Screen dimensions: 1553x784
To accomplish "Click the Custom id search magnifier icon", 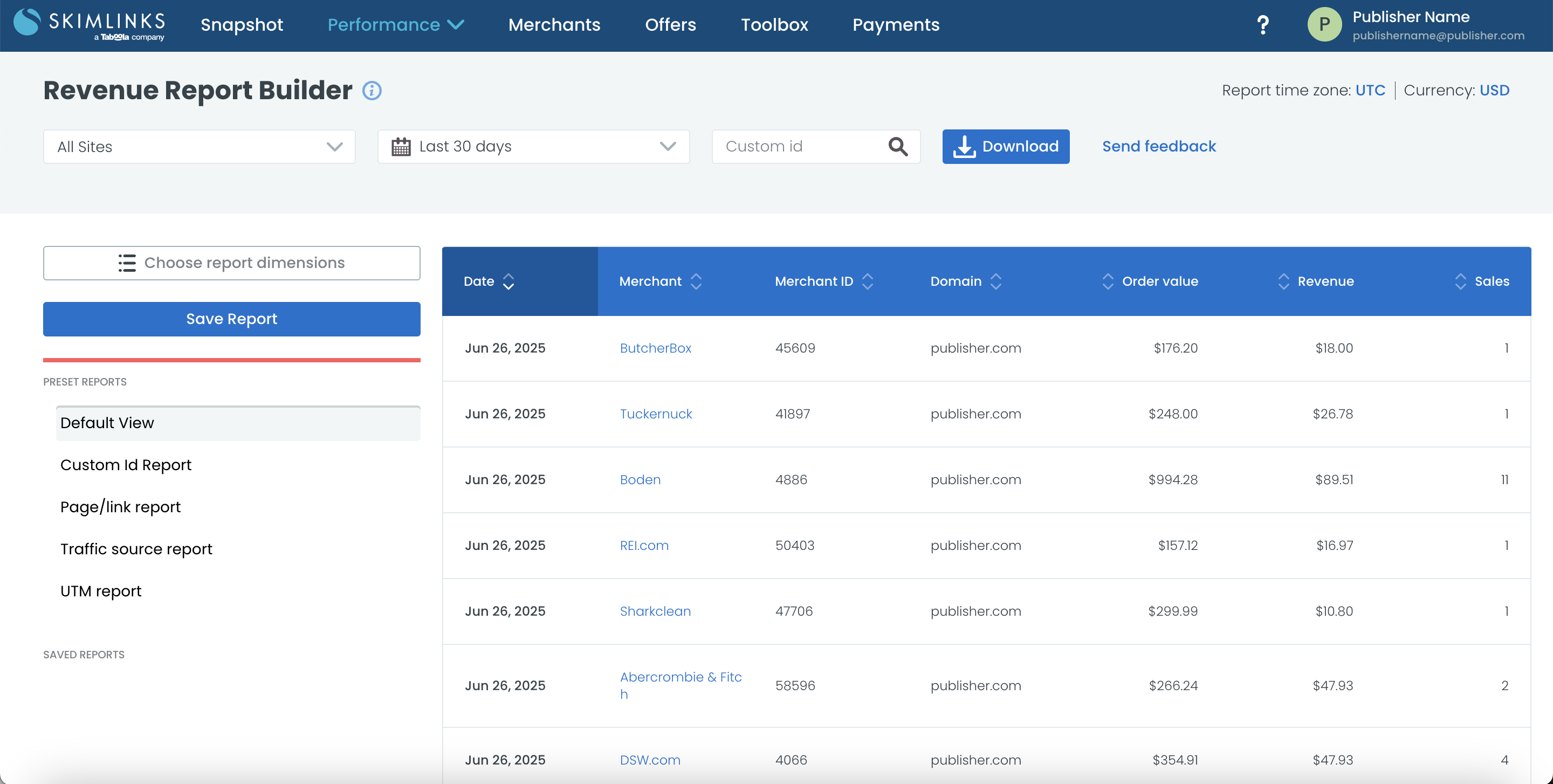I will 898,147.
